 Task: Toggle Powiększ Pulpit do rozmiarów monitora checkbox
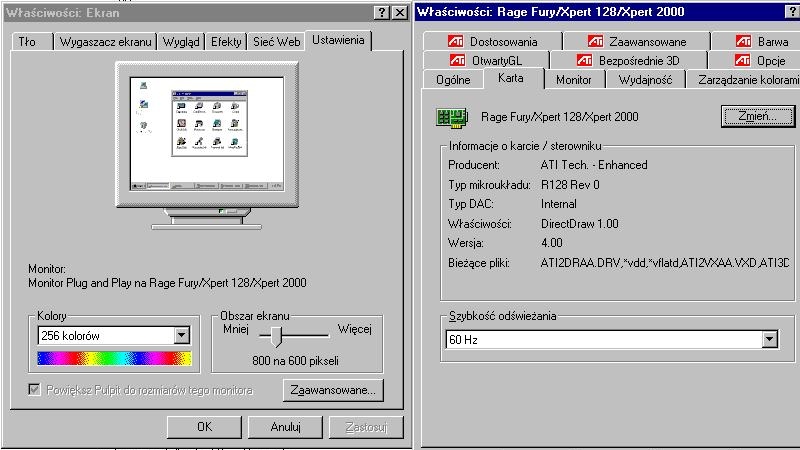click(34, 390)
